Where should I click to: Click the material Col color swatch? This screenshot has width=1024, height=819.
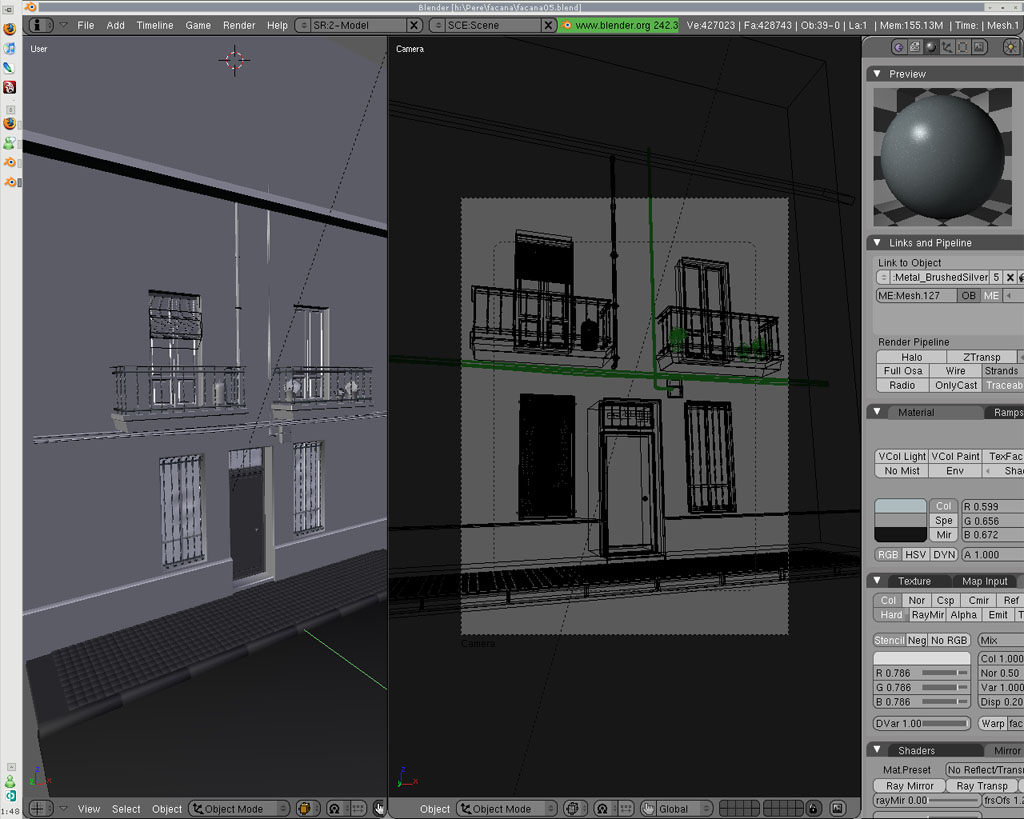point(901,506)
